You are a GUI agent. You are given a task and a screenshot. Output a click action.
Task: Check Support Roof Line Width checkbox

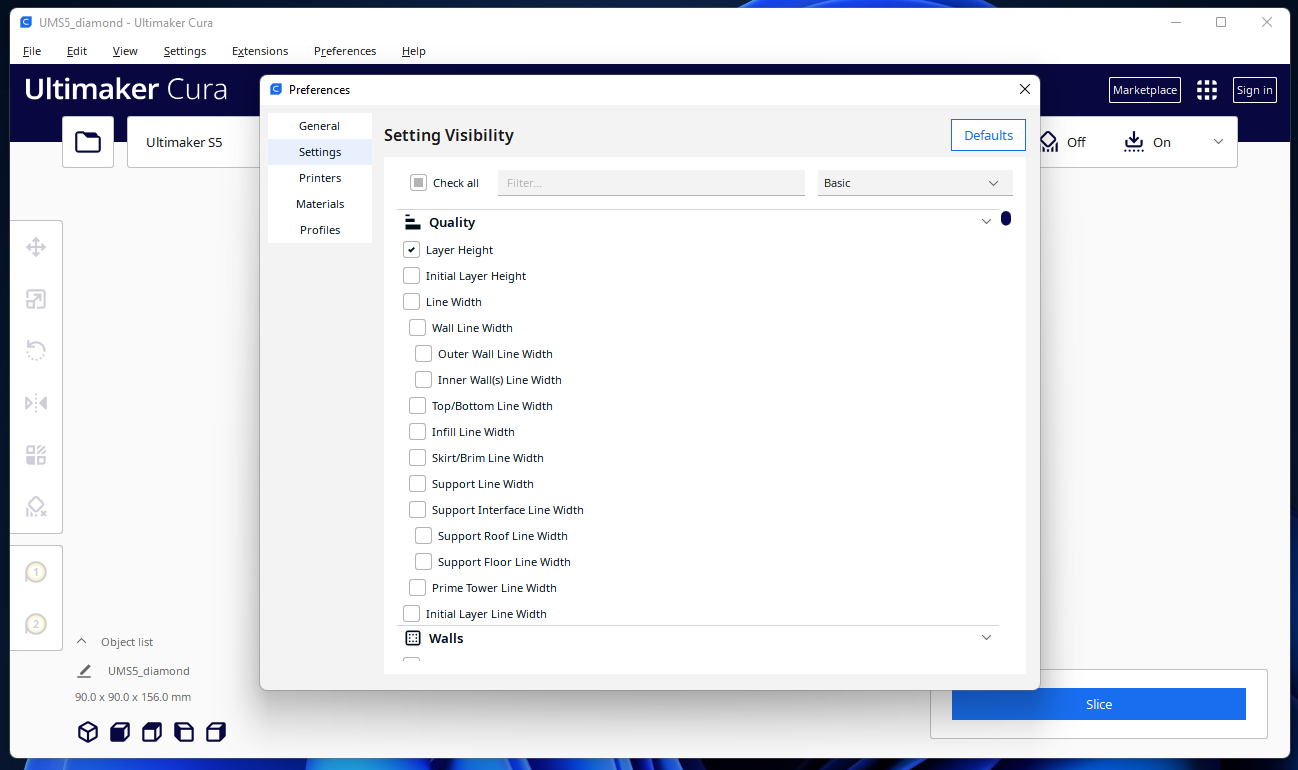click(x=423, y=536)
